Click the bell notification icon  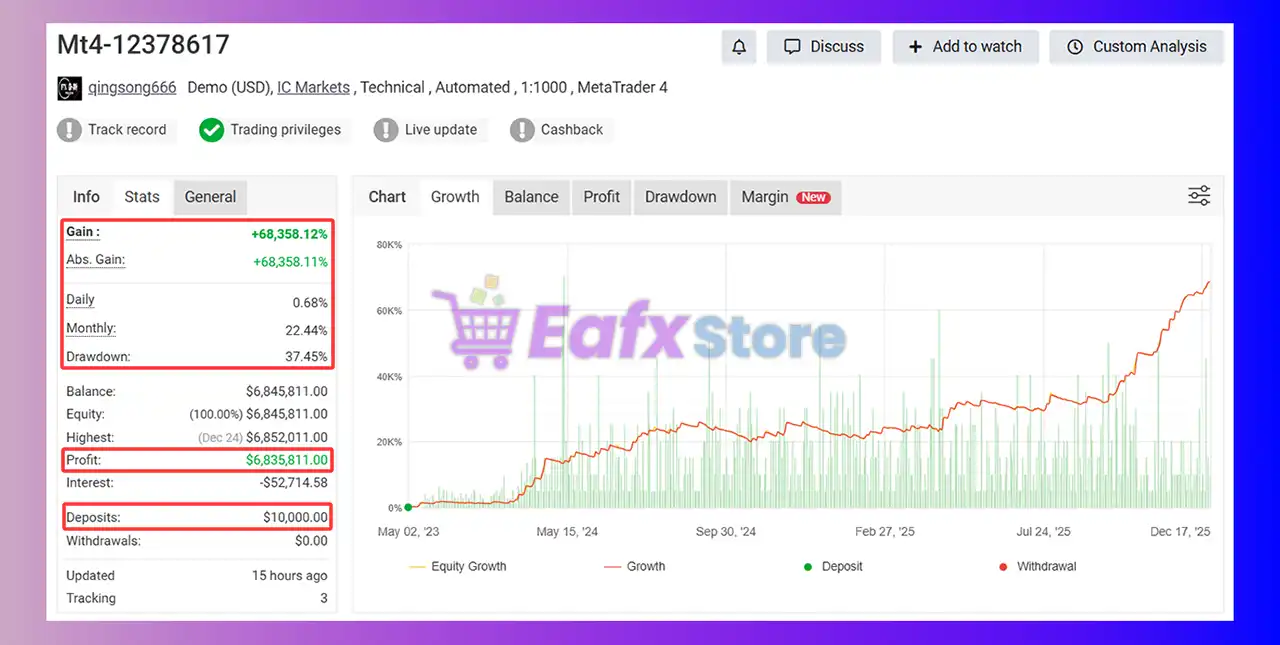[x=740, y=47]
